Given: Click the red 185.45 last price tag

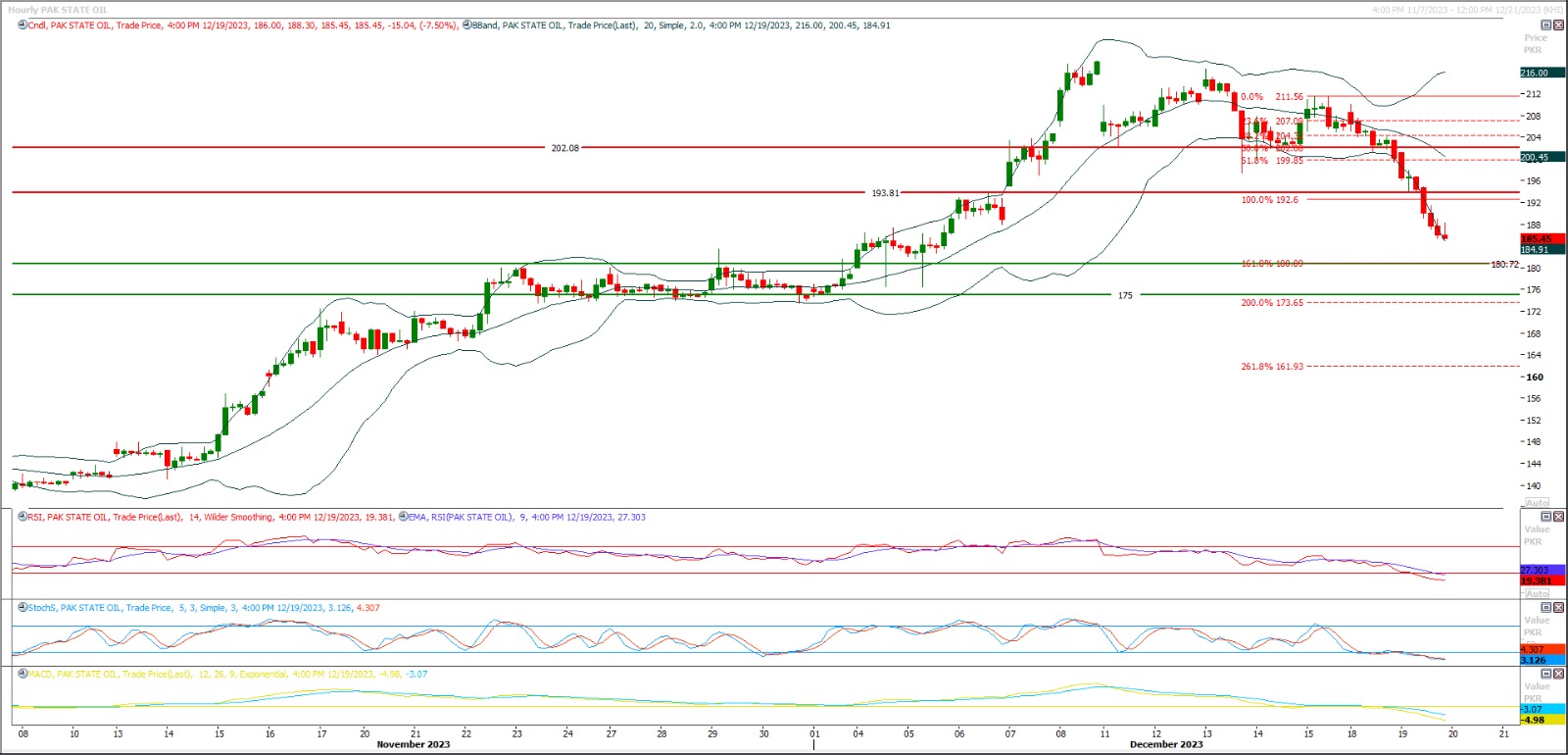Looking at the screenshot, I should tap(1542, 239).
